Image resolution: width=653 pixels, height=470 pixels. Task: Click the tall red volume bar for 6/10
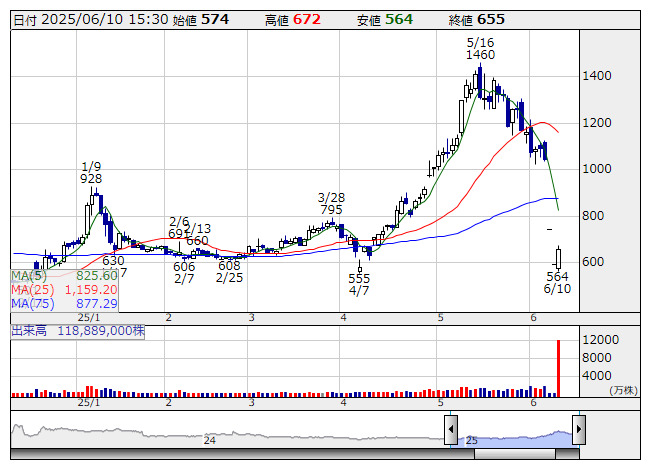click(558, 368)
